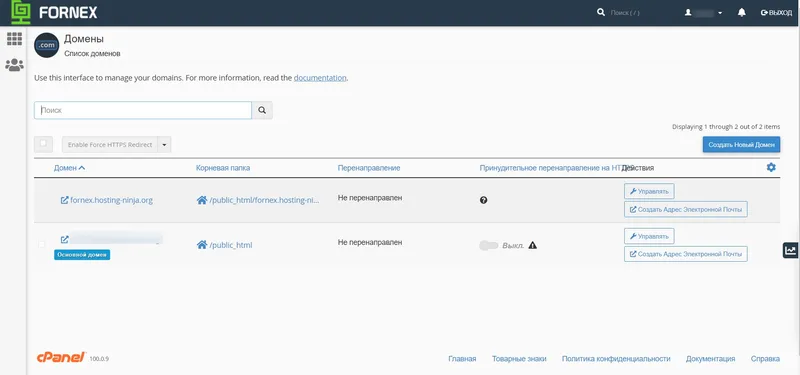Click into the domain Поиск input field
This screenshot has width=800, height=375.
point(143,110)
